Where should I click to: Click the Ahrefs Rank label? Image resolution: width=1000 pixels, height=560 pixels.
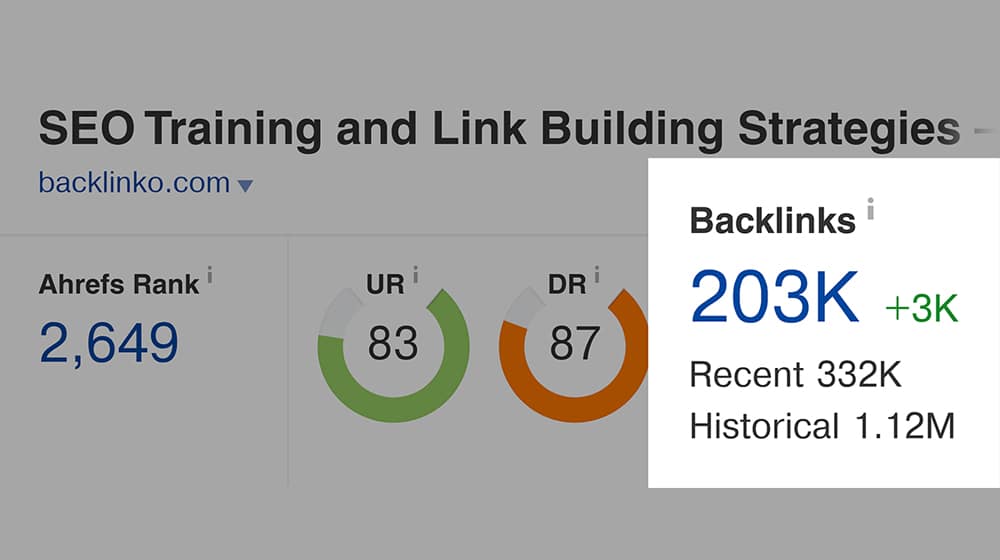[x=119, y=284]
